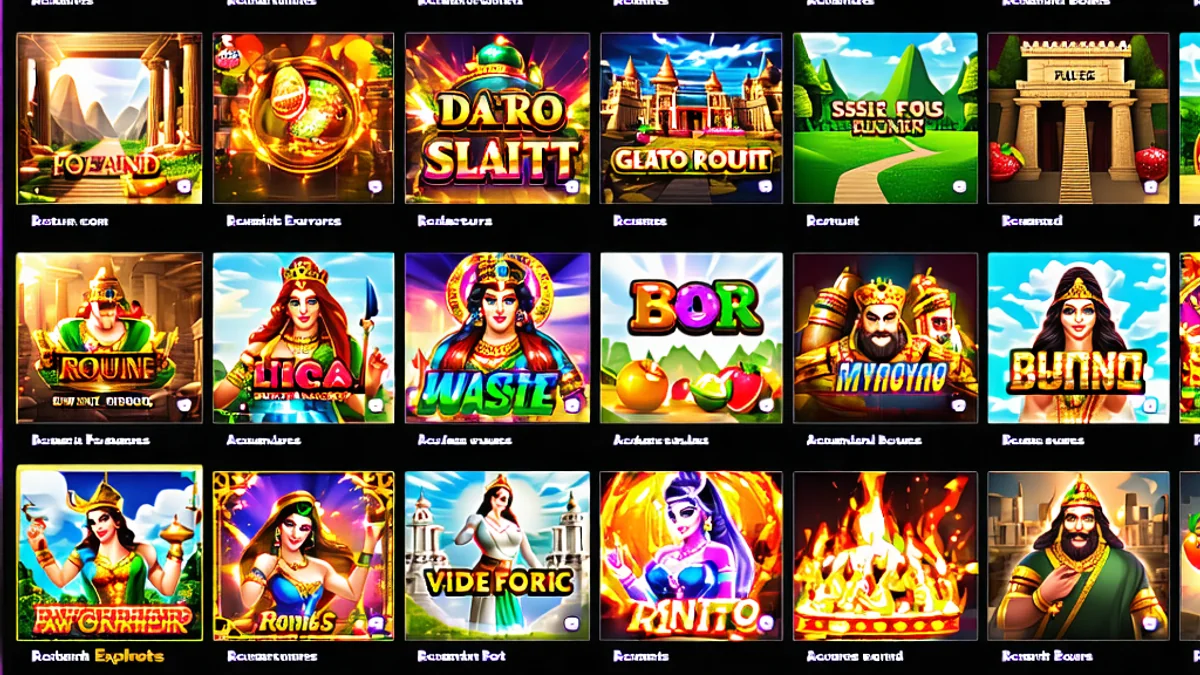This screenshot has height=675, width=1200.
Task: Open the DARO SLAITT game thumbnail
Action: tap(497, 118)
